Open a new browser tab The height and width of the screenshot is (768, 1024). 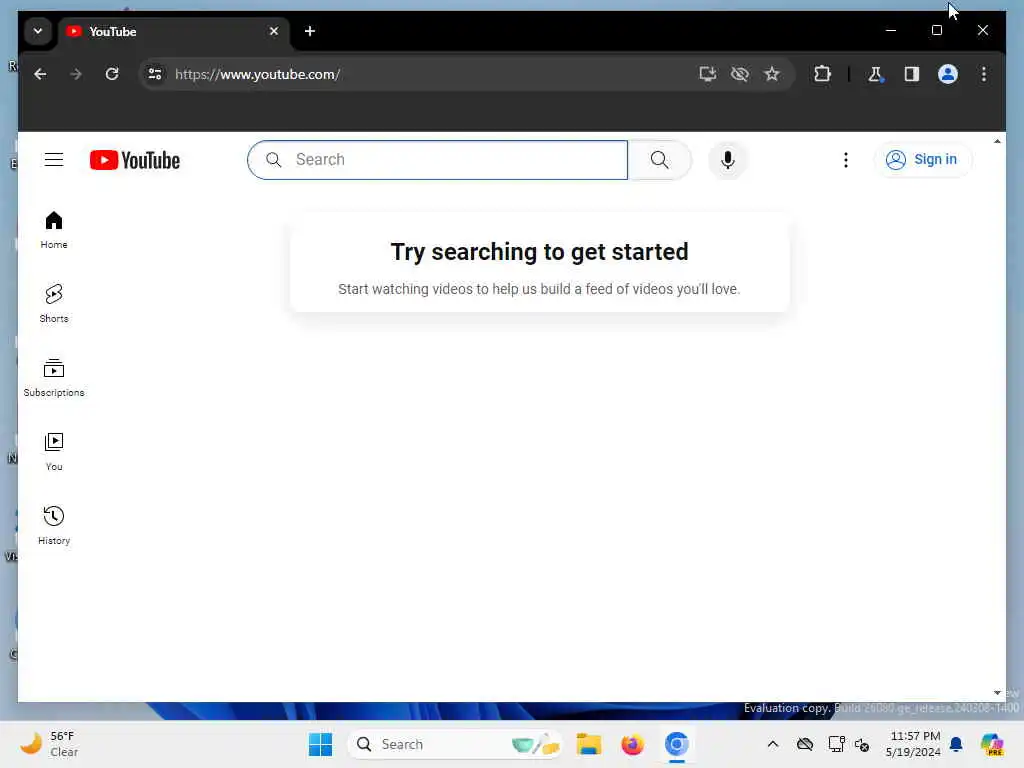point(310,31)
